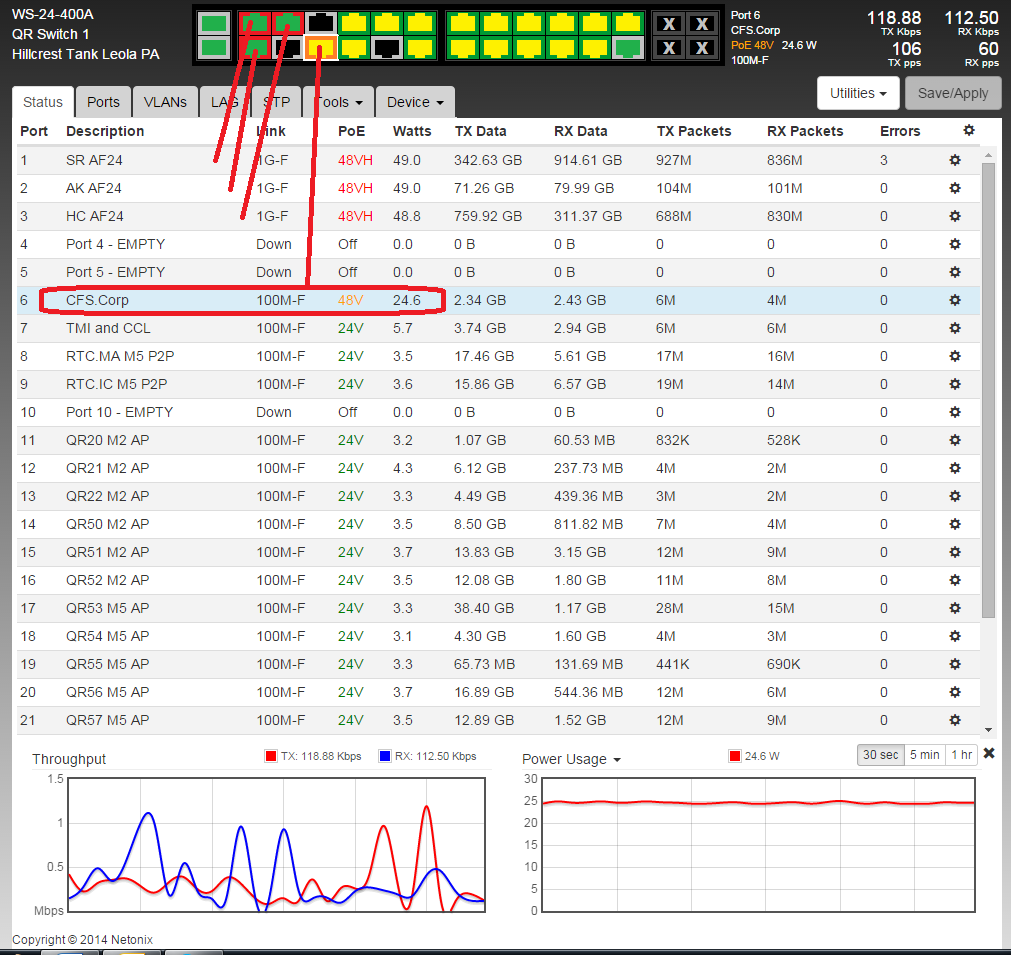The width and height of the screenshot is (1011, 955).
Task: Open gear icon for QR20 M2 AP
Action: [955, 440]
